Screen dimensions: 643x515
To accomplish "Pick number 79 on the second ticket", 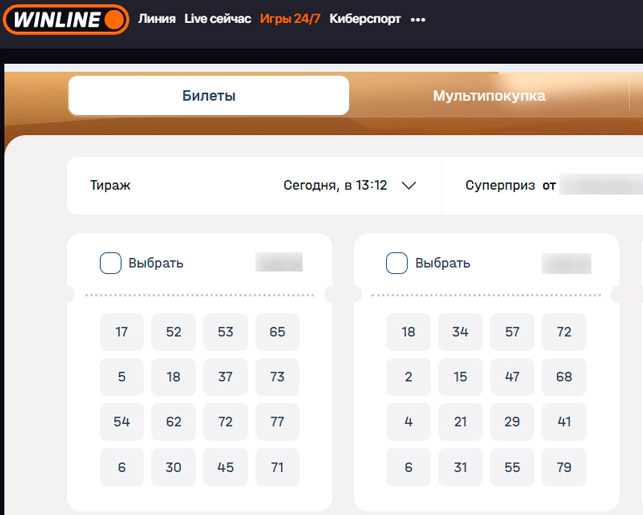I will pyautogui.click(x=564, y=467).
